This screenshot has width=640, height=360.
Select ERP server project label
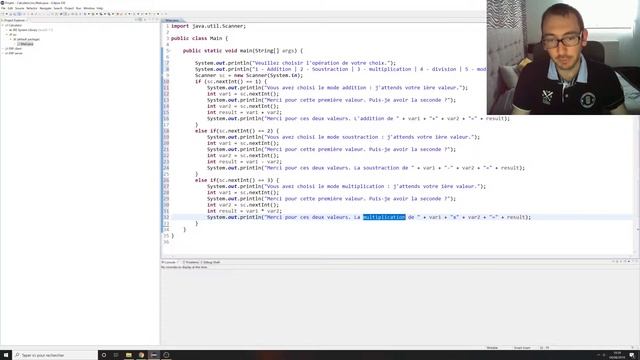(16, 53)
